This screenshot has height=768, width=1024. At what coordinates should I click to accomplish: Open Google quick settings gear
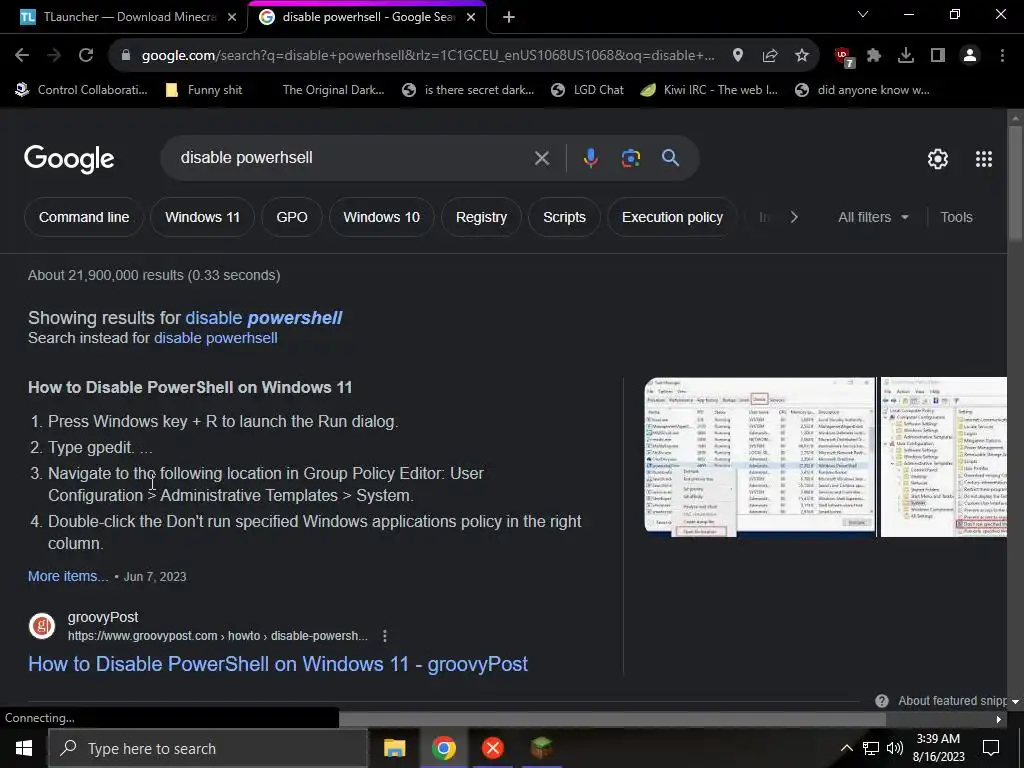[x=938, y=159]
